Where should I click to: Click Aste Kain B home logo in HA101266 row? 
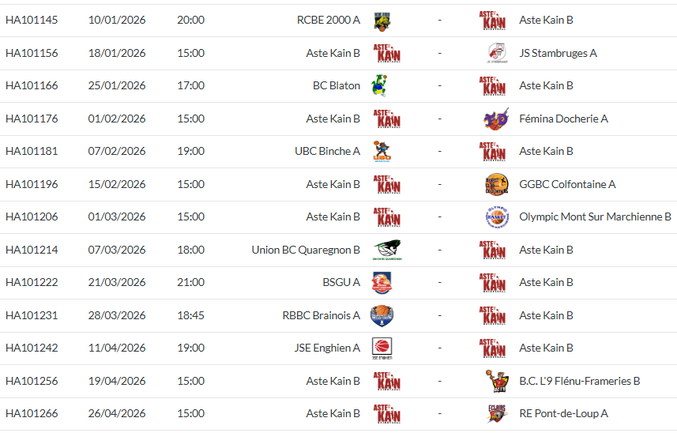tap(387, 414)
